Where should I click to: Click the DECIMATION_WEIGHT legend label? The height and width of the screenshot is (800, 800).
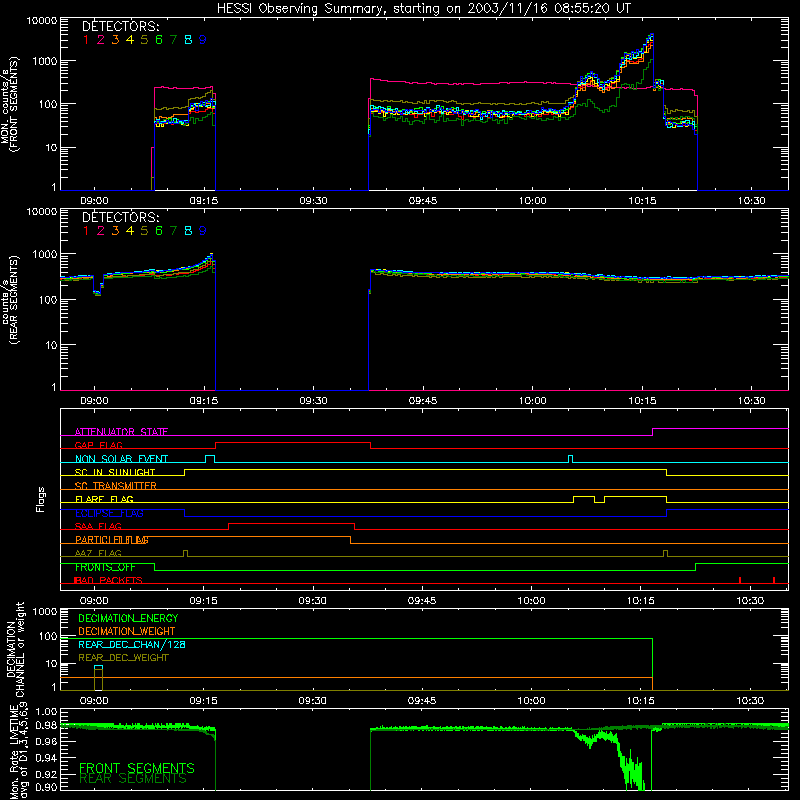(x=127, y=631)
